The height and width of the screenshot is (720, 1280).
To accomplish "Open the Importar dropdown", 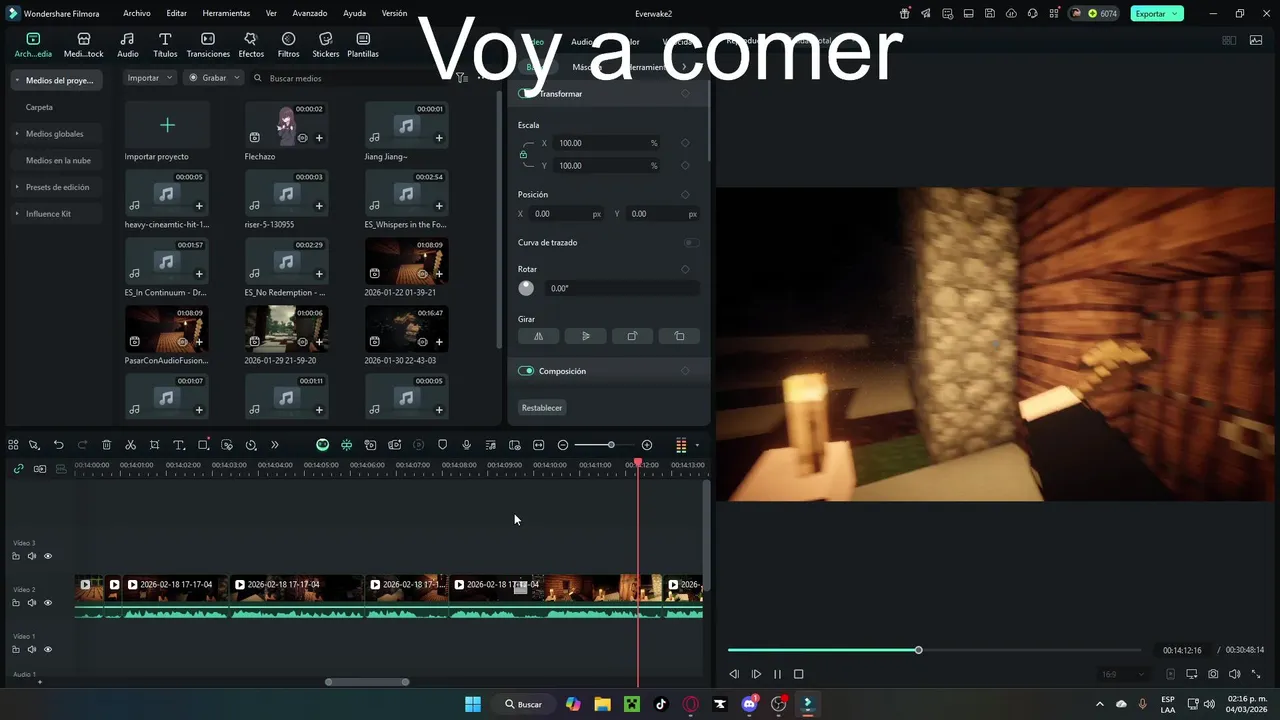I will click(x=150, y=78).
